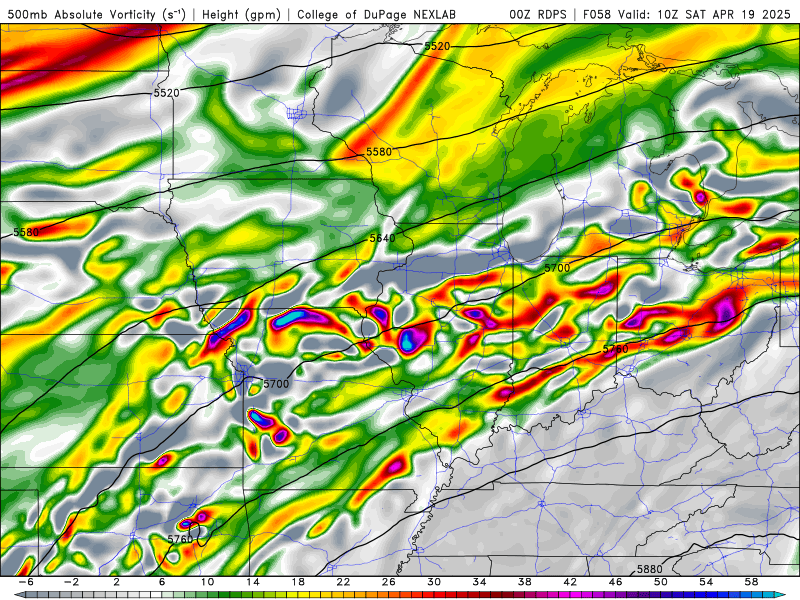Click the "22" value on the color scale
Screen dimensions: 800x600
pyautogui.click(x=343, y=582)
